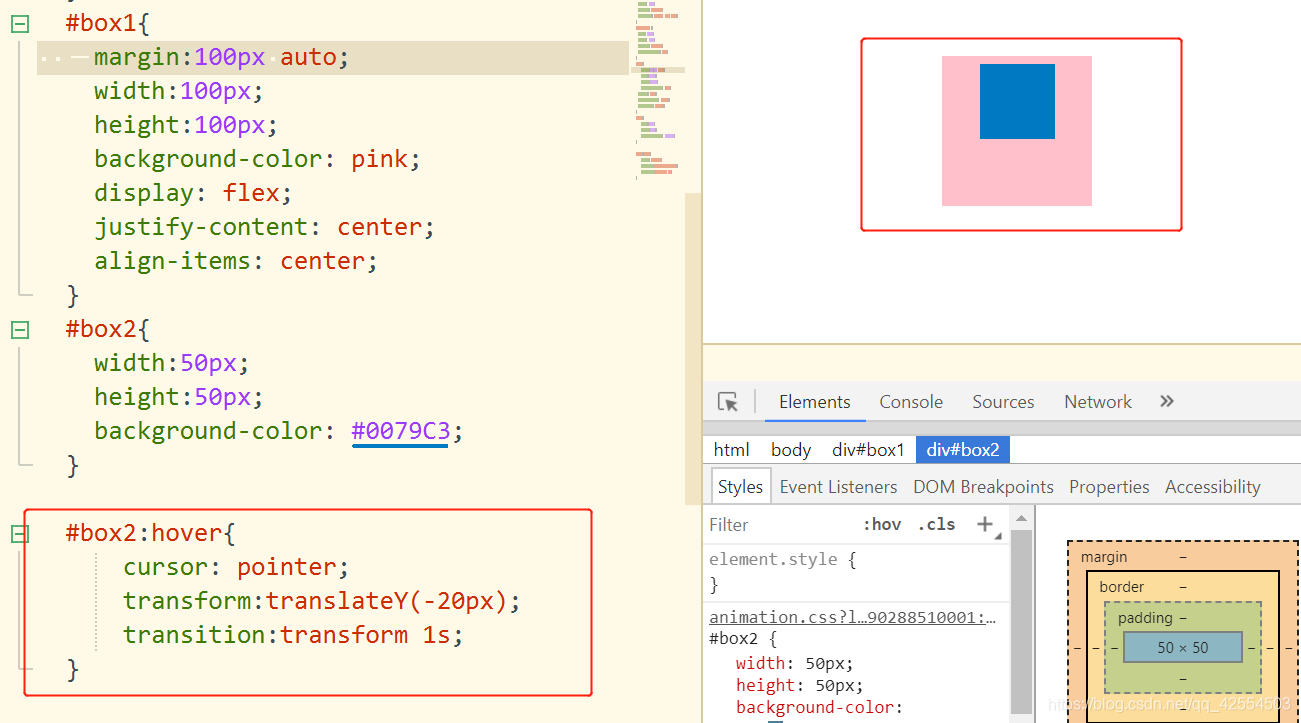Select div#box2 in the breadcrumb
The width and height of the screenshot is (1301, 723).
click(x=963, y=450)
